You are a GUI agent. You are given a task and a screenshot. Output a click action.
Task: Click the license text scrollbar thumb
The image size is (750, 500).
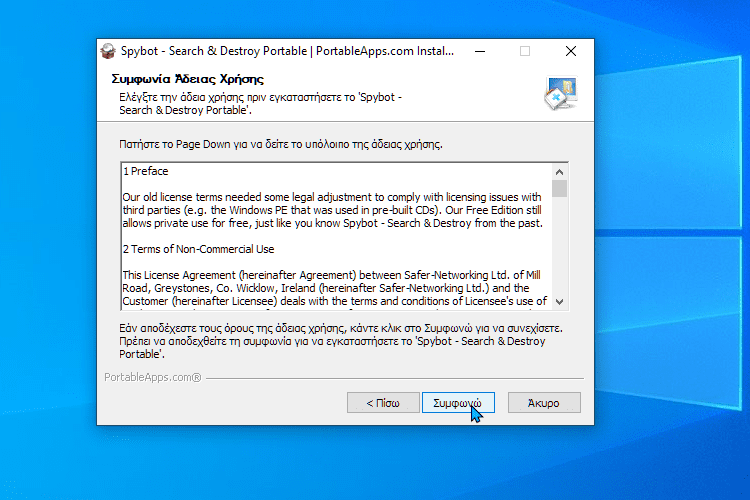pos(559,189)
